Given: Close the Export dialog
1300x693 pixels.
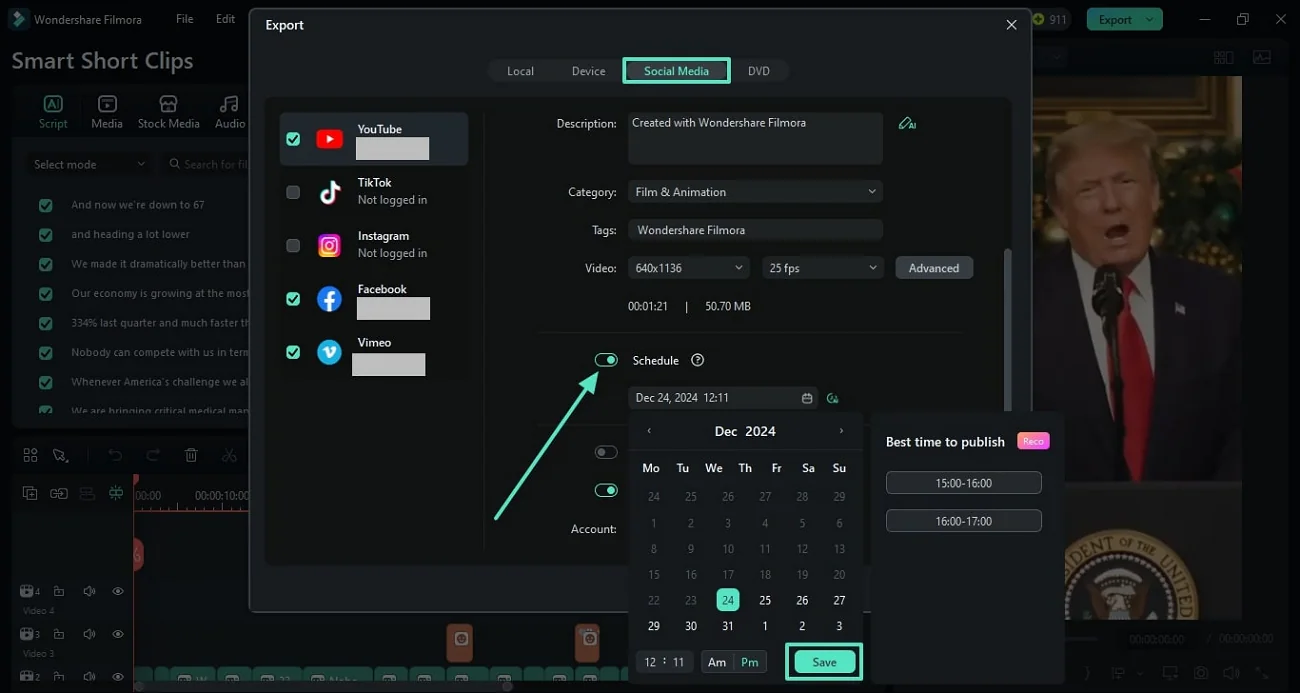Looking at the screenshot, I should tap(1011, 25).
